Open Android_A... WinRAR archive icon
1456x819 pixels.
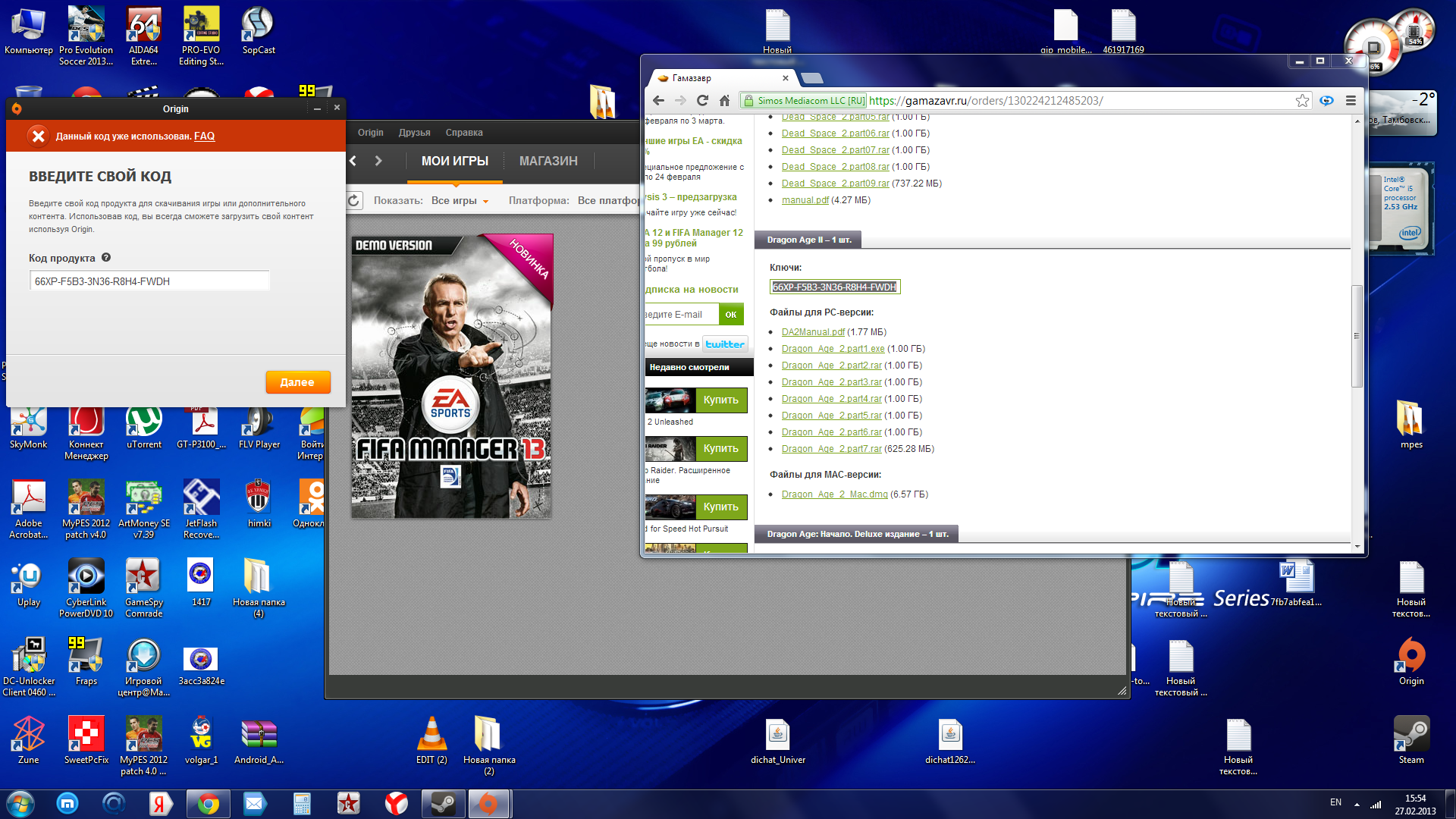point(259,740)
